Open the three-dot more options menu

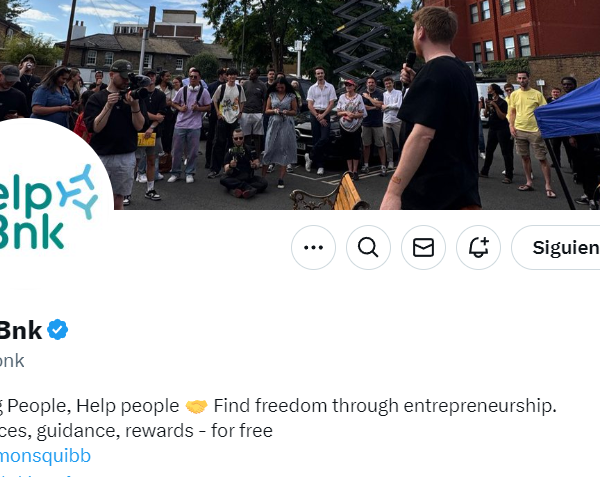pyautogui.click(x=313, y=247)
